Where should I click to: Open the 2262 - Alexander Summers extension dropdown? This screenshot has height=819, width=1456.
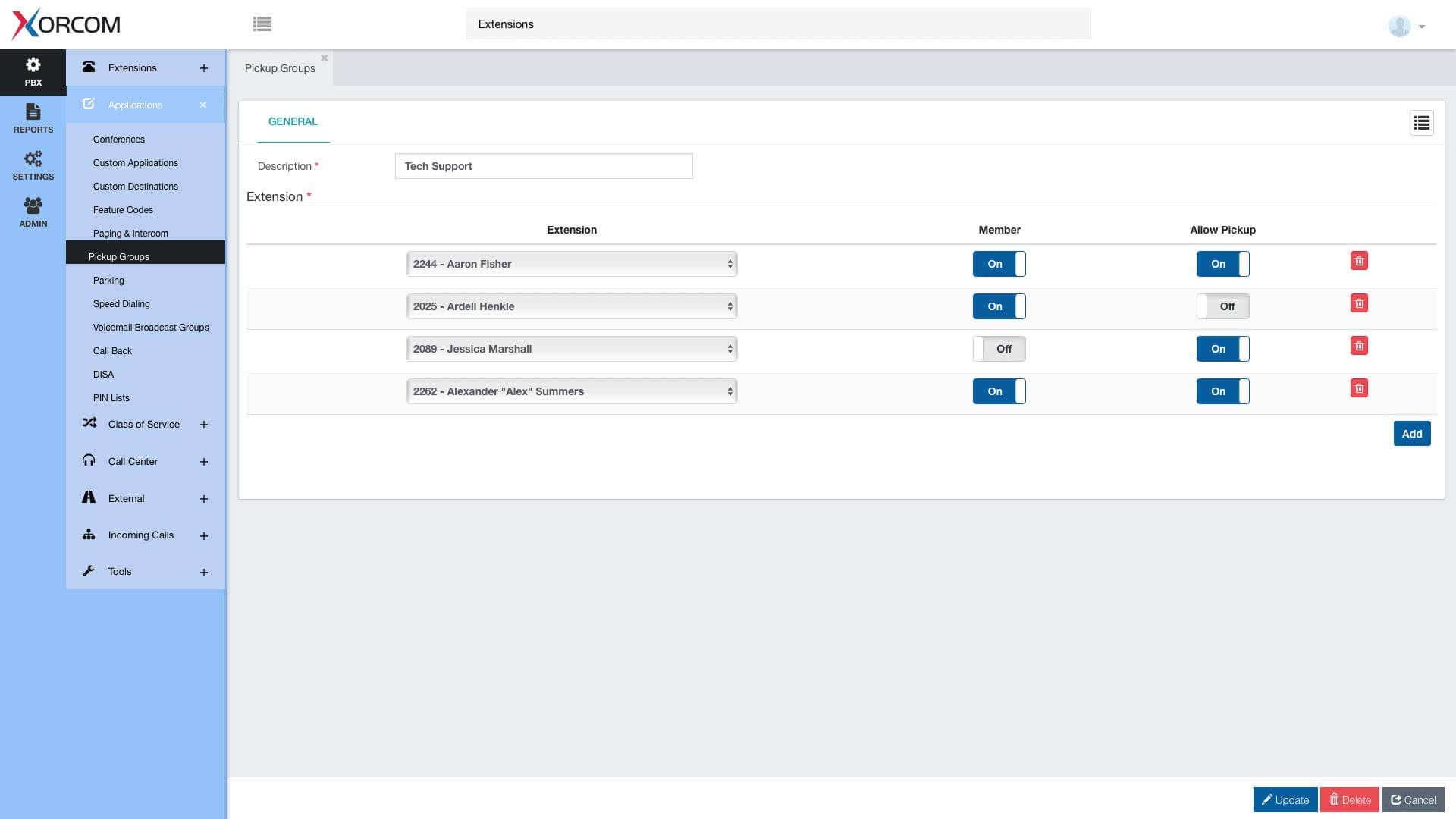572,391
